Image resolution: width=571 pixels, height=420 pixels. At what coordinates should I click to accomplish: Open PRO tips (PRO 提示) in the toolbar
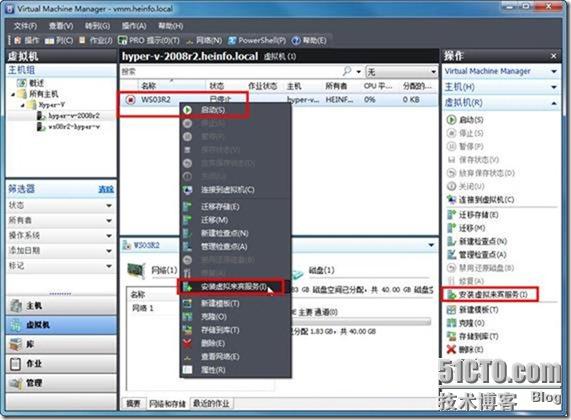[x=149, y=40]
